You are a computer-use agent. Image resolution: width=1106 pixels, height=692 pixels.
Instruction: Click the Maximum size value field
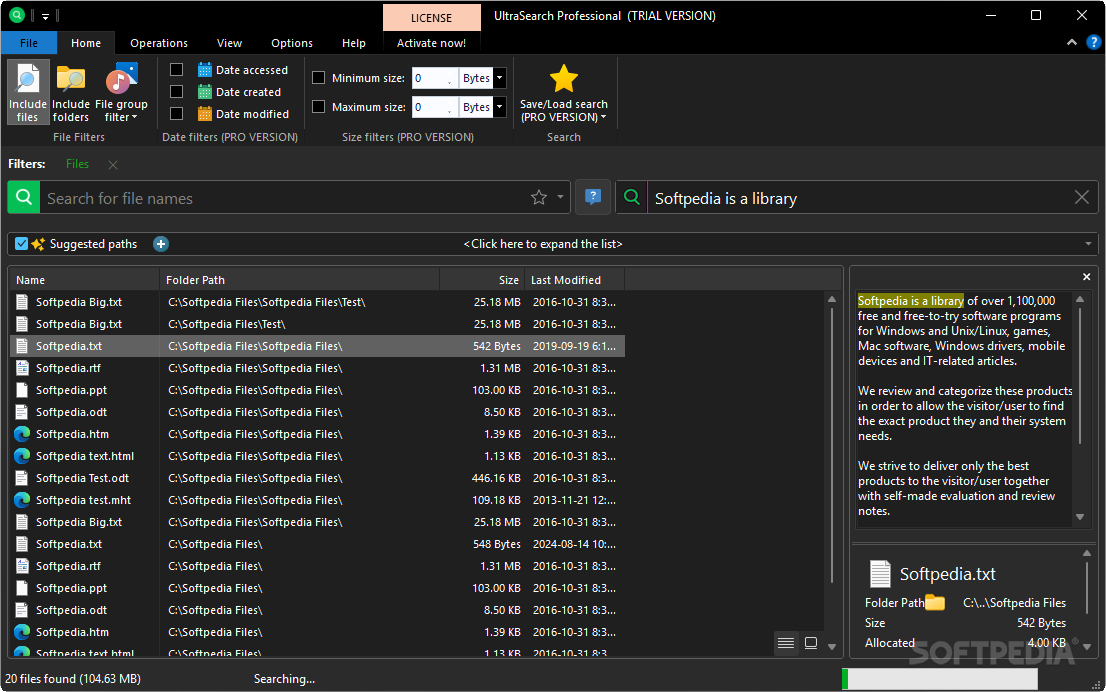(434, 107)
